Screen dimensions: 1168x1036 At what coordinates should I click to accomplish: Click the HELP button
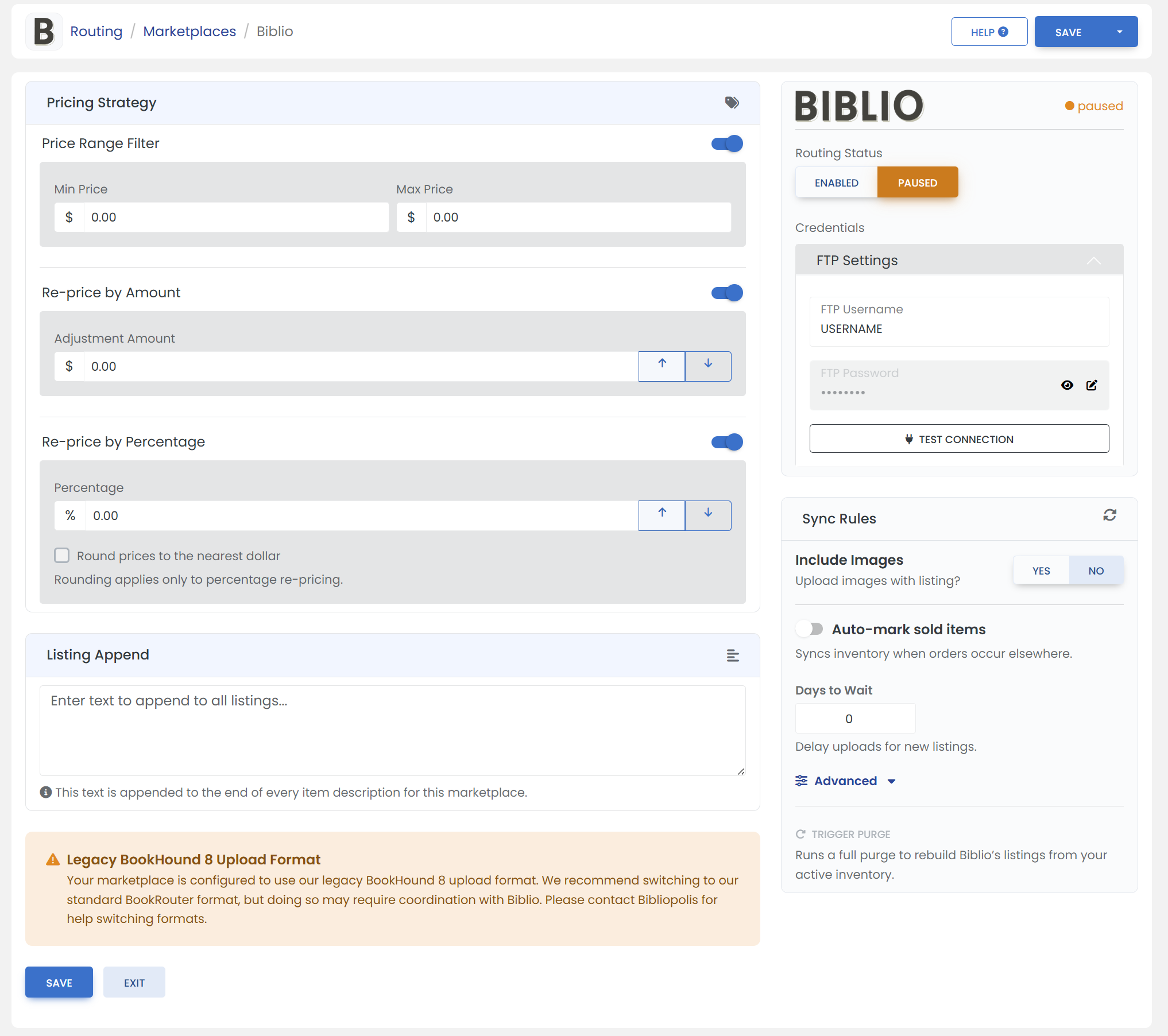(x=989, y=32)
